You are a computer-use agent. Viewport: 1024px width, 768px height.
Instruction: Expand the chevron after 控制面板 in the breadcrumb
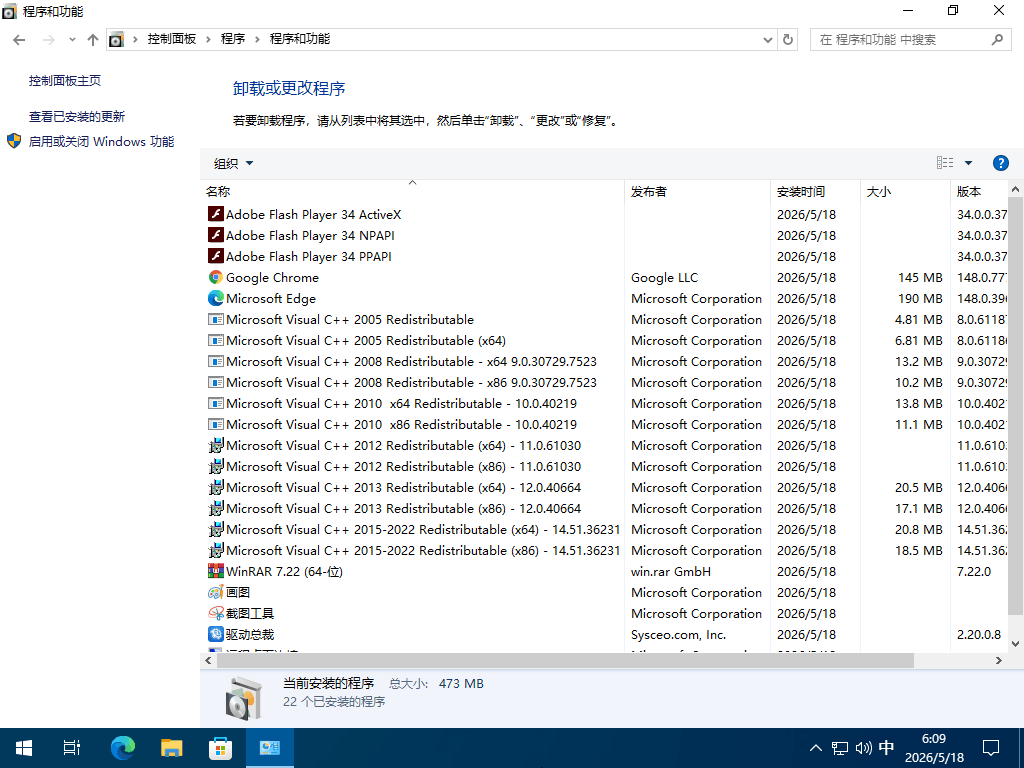click(208, 39)
